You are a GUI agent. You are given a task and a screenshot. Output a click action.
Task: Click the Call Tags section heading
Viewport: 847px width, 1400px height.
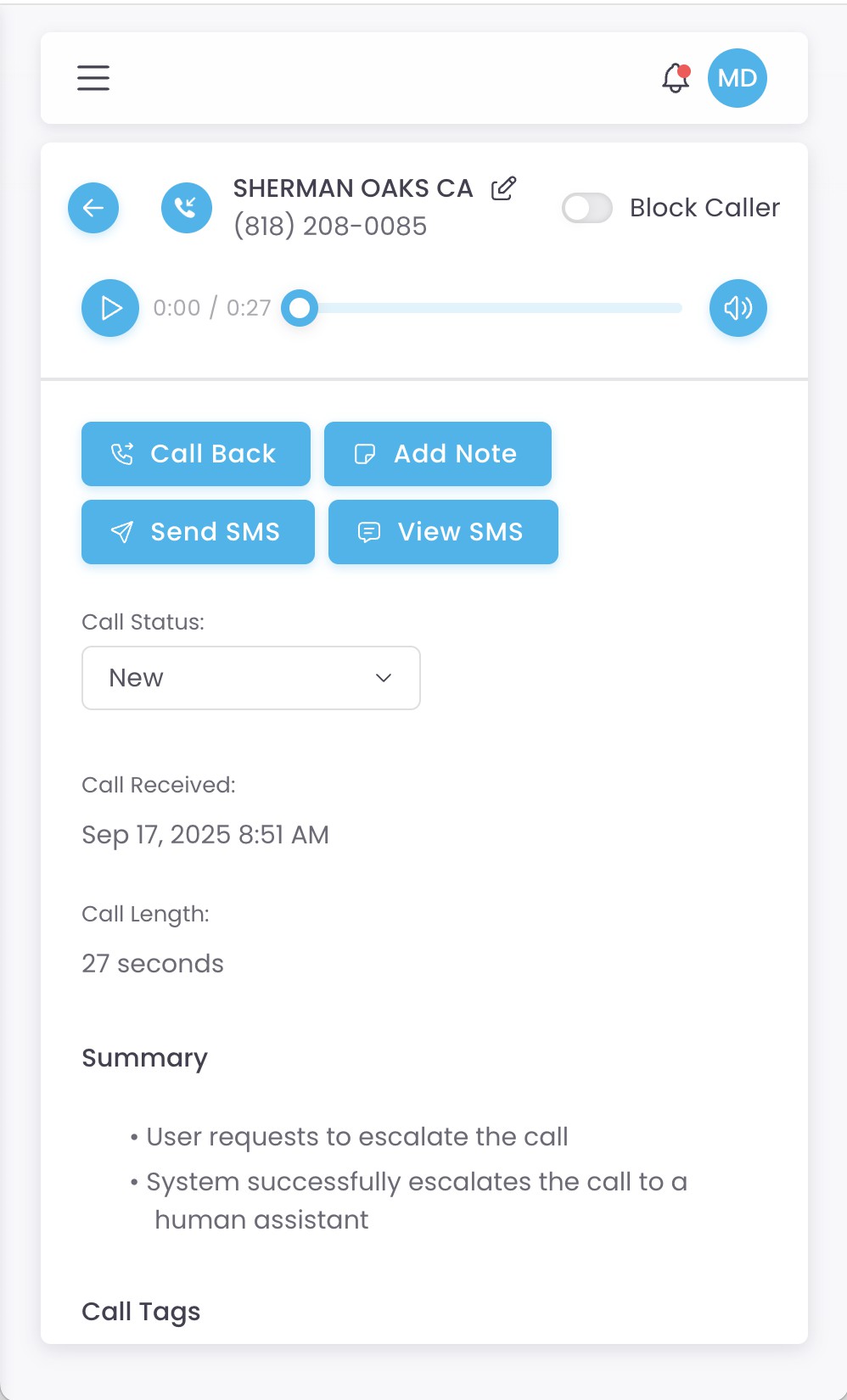(x=141, y=1312)
